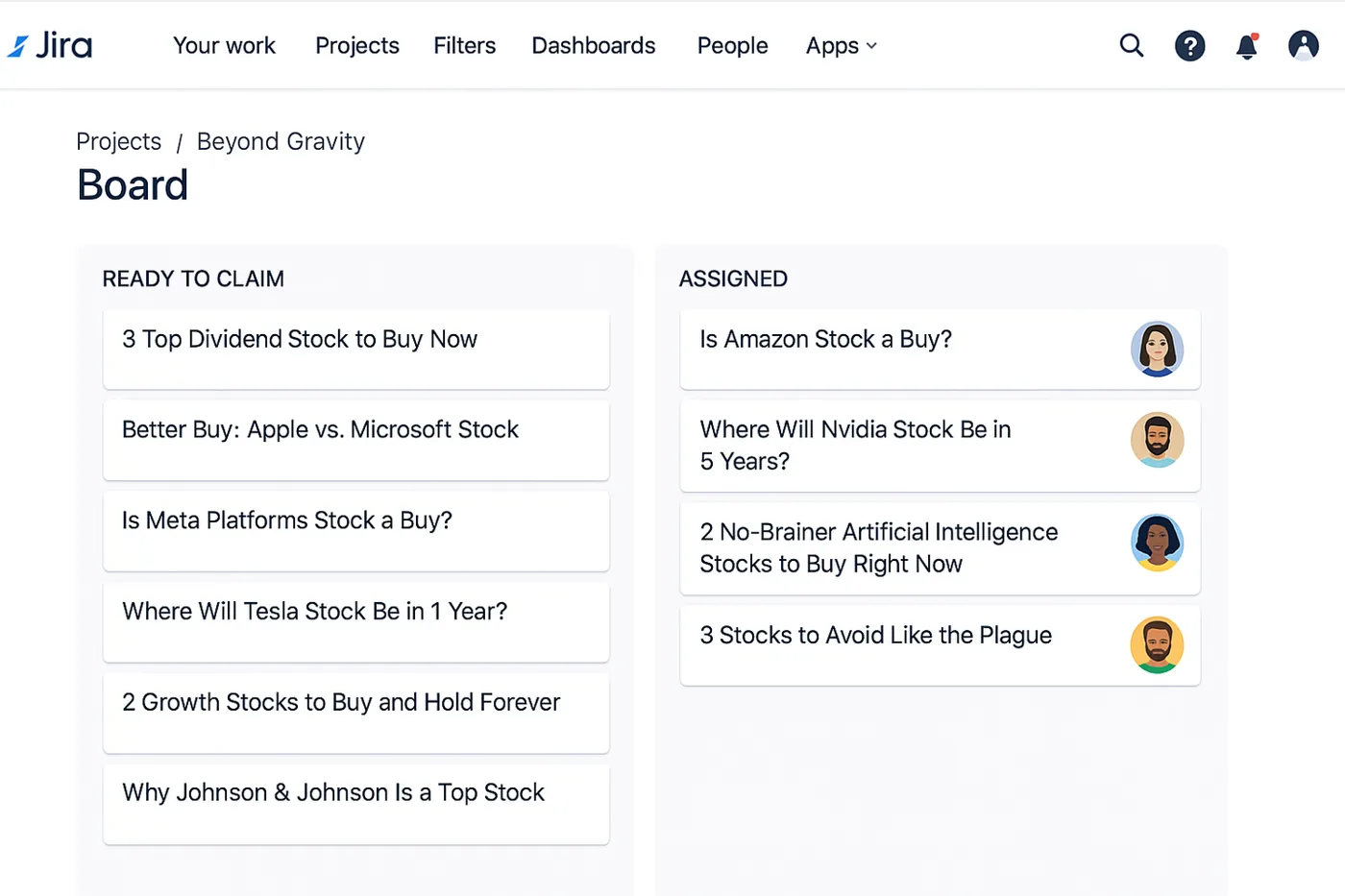Click assignee avatar on 3 Stocks to Avoid card
Image resolution: width=1345 pixels, height=896 pixels.
[x=1157, y=645]
